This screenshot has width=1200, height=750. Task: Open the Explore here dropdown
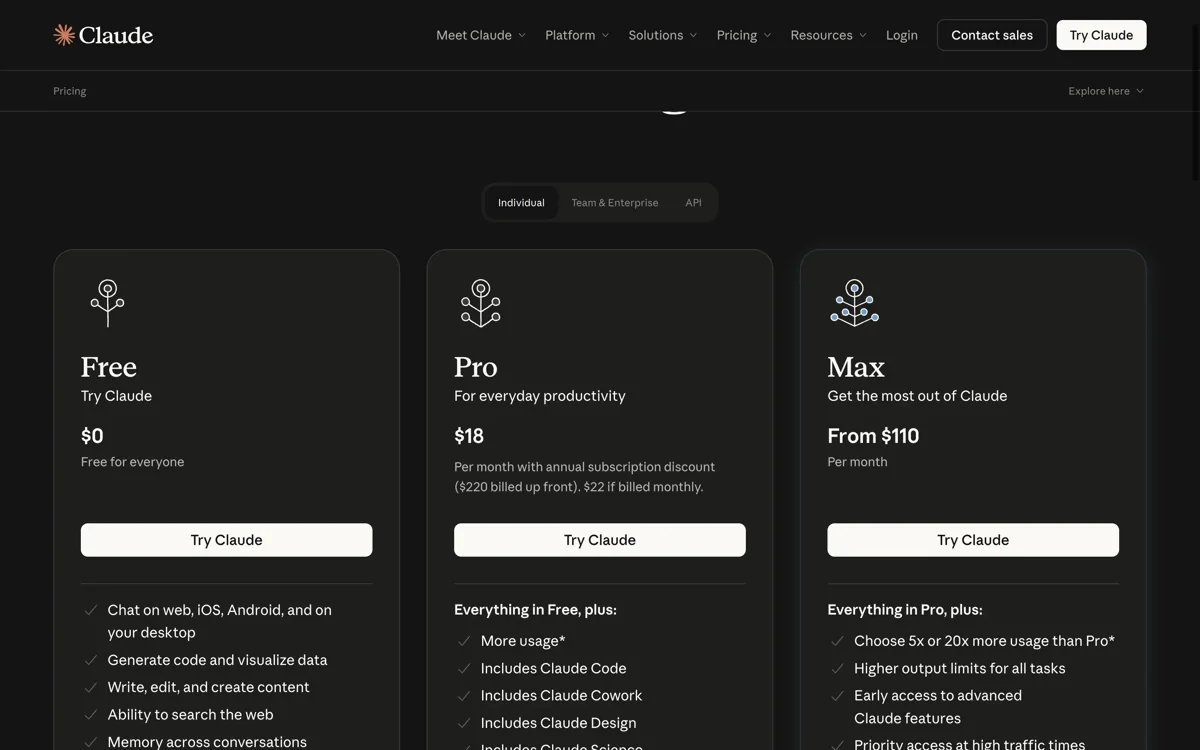(x=1106, y=91)
